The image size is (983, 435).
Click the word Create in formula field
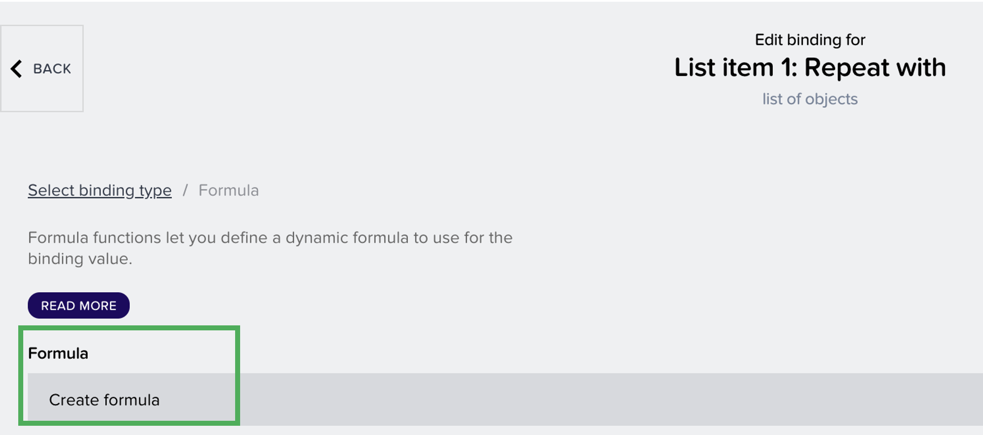click(75, 399)
